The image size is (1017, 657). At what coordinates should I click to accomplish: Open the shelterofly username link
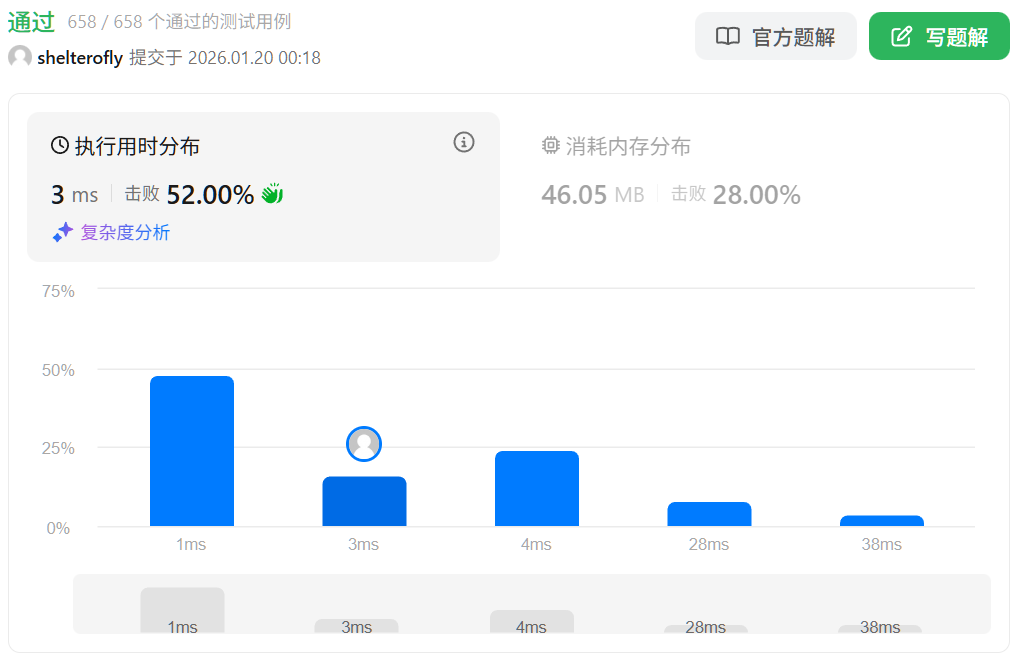point(80,58)
